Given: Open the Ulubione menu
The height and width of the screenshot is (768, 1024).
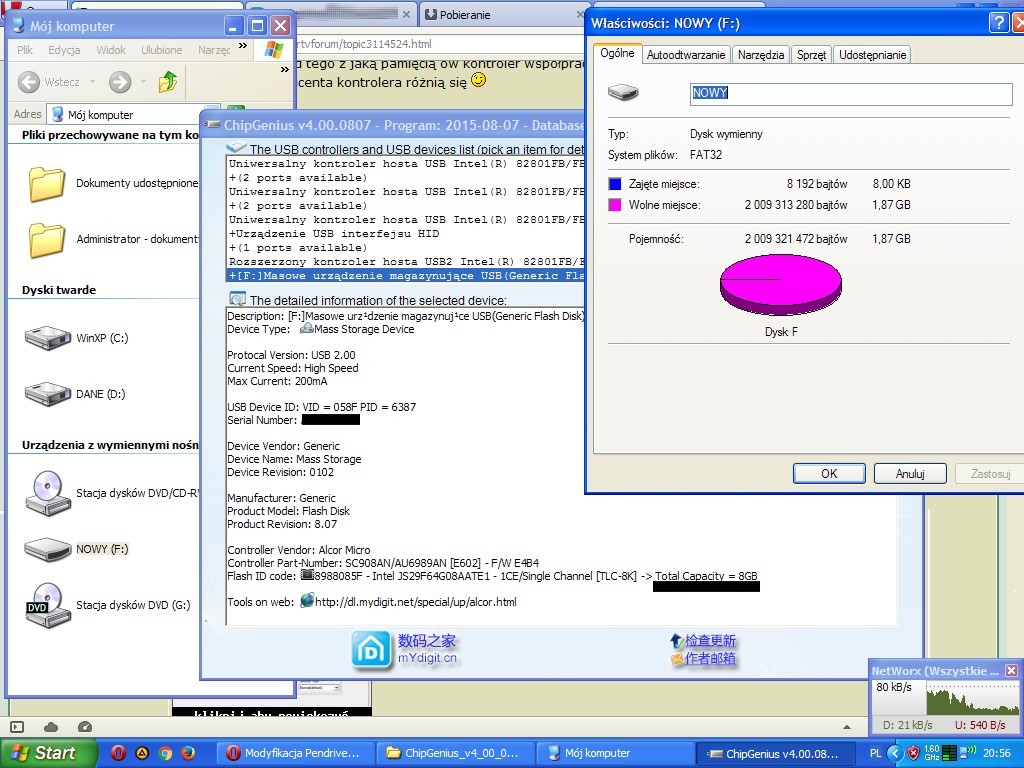Looking at the screenshot, I should point(161,50).
